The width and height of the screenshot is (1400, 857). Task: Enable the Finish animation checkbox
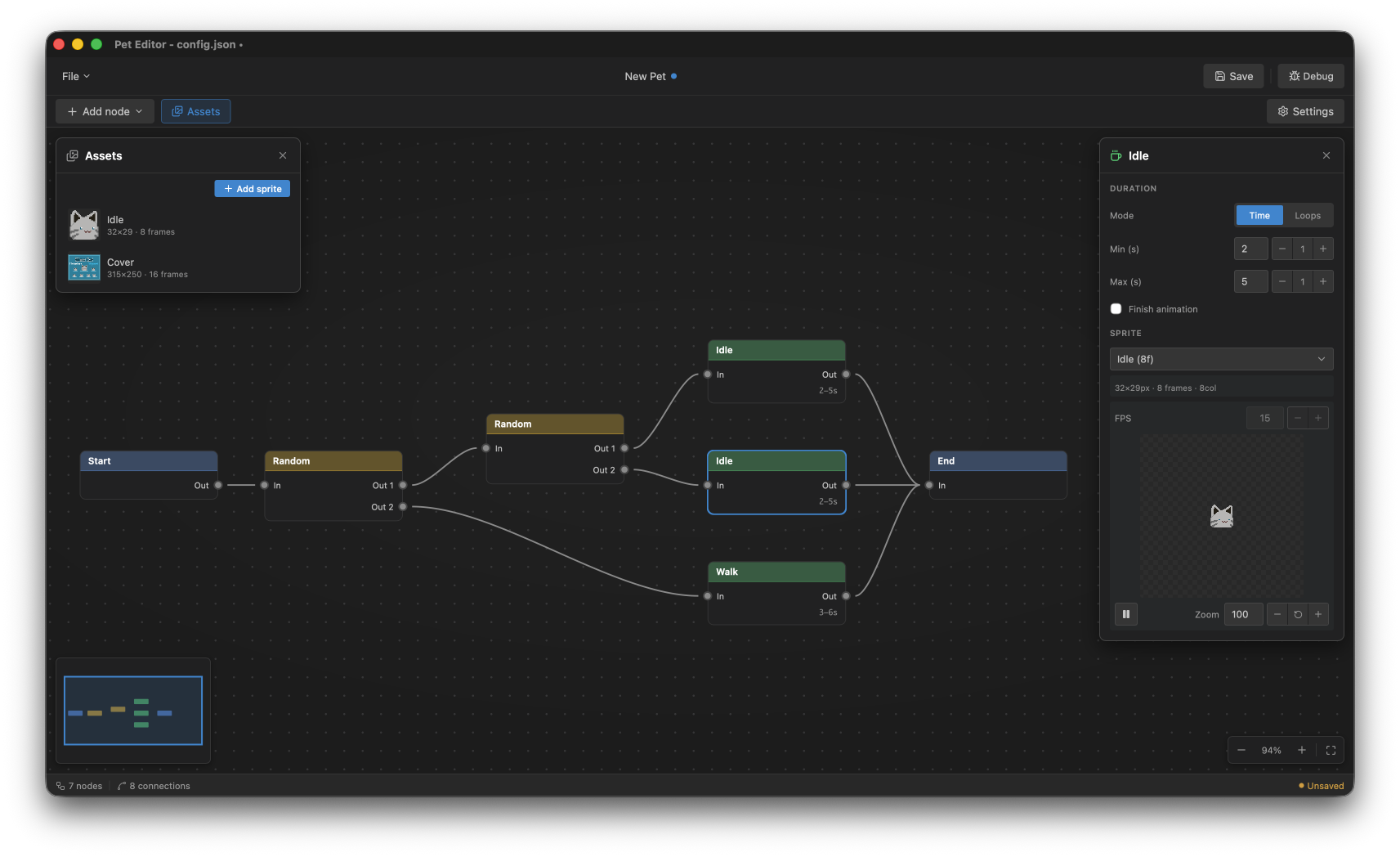coord(1116,309)
